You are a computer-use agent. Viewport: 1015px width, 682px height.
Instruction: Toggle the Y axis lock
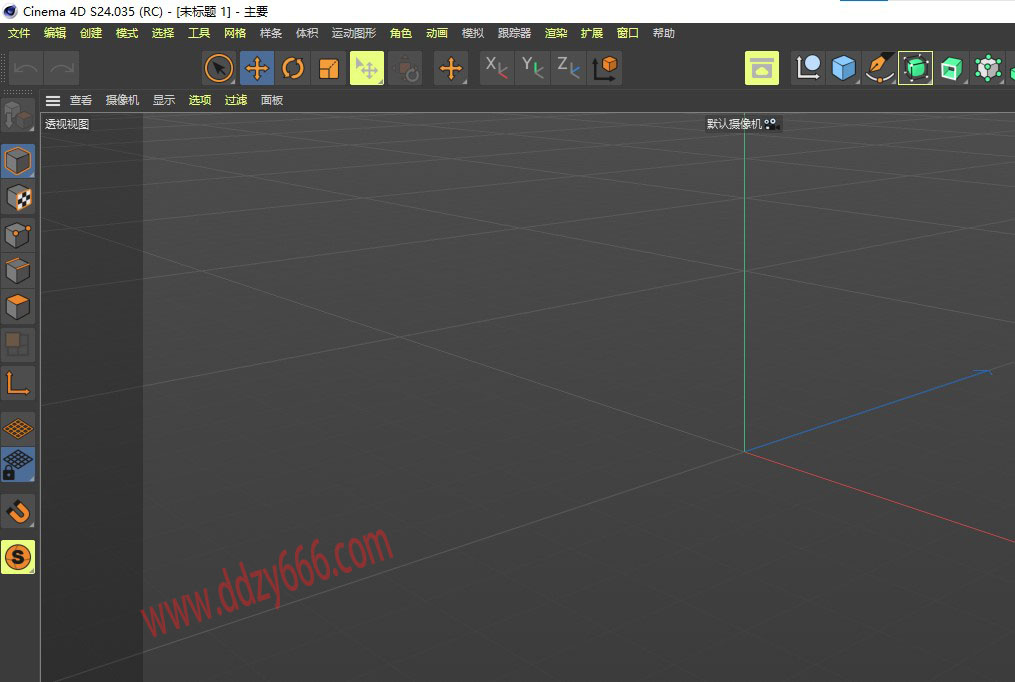pos(532,68)
